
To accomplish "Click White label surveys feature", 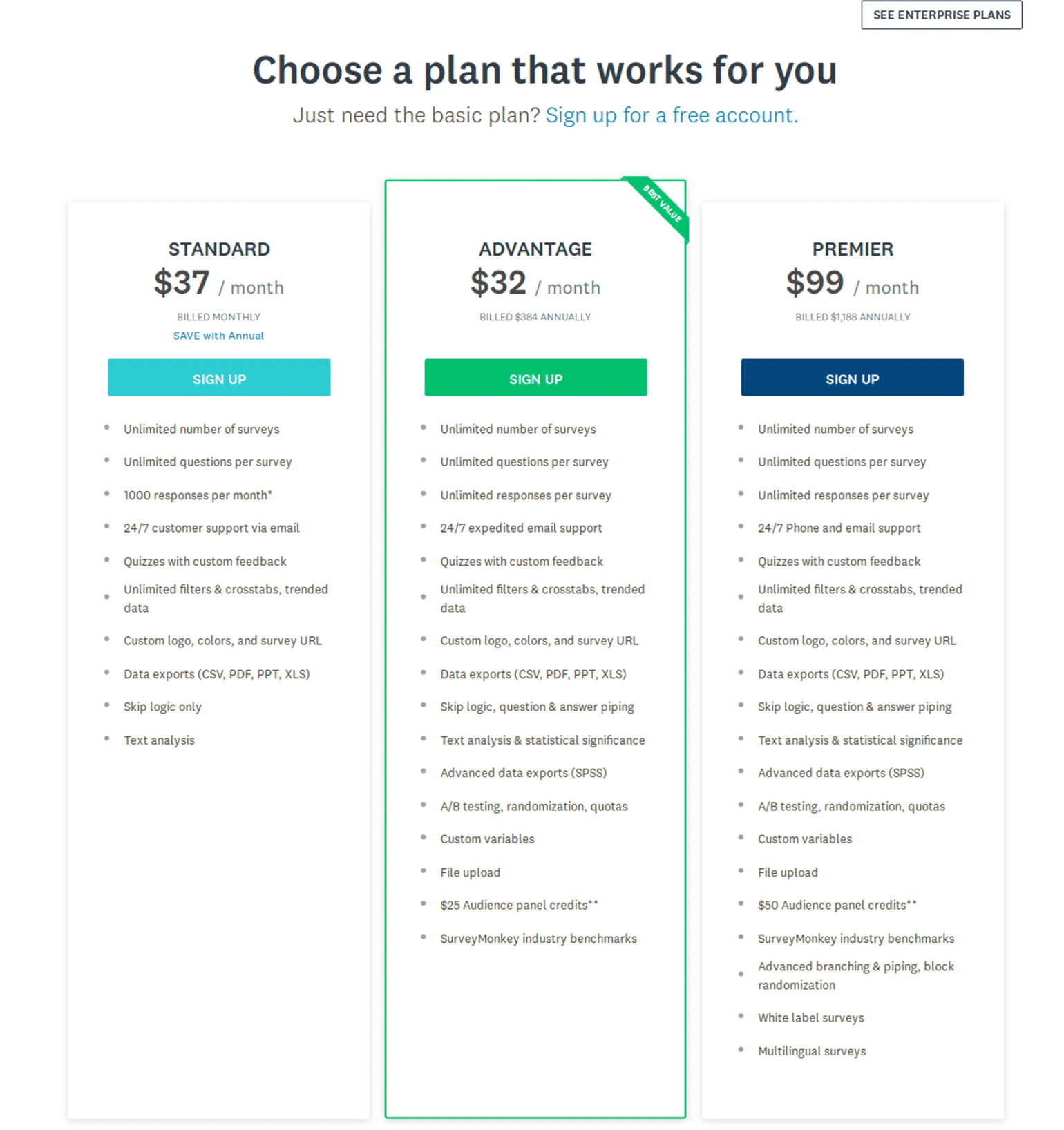I will pyautogui.click(x=810, y=1017).
